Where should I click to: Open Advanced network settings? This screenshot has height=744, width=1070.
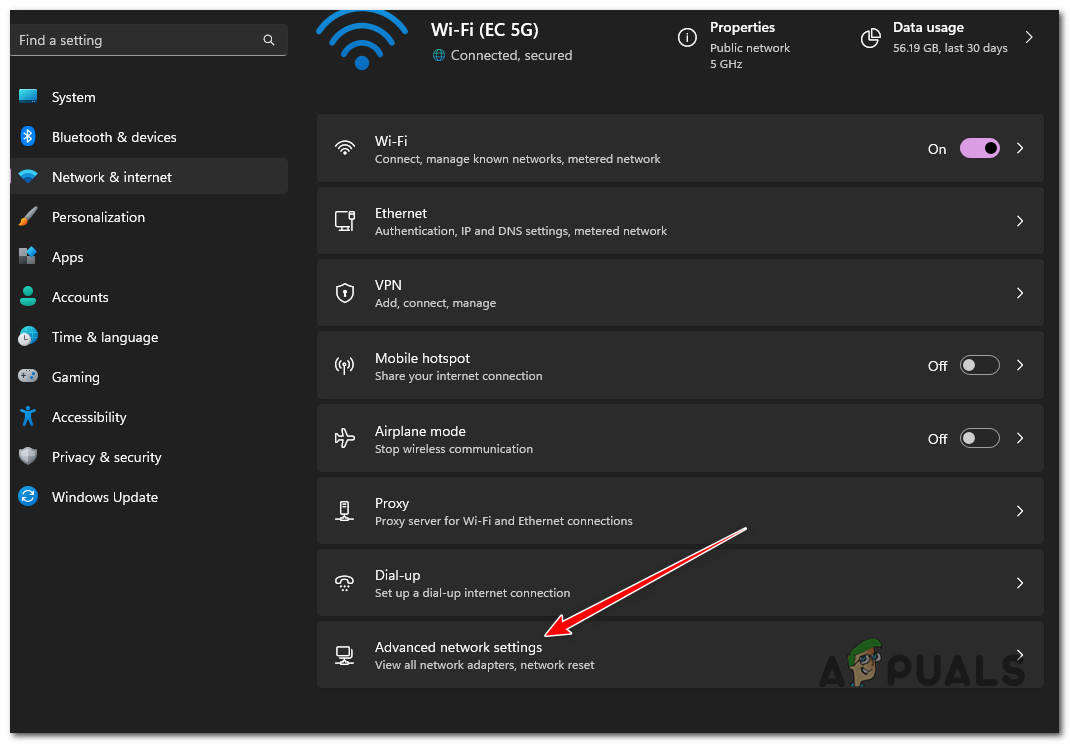pos(680,655)
